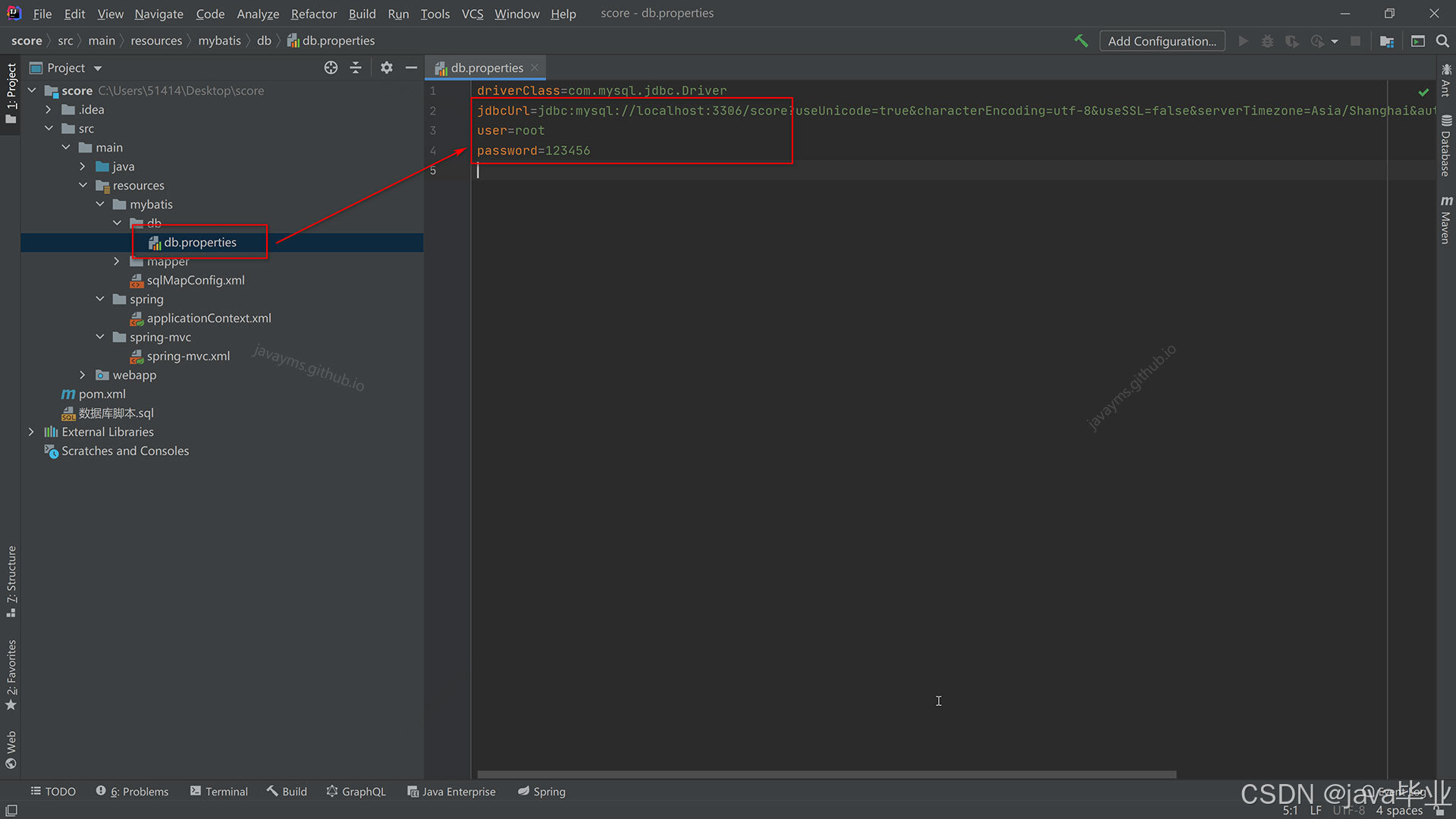Viewport: 1456px width, 819px height.
Task: Open the Project view settings gear
Action: (x=387, y=67)
